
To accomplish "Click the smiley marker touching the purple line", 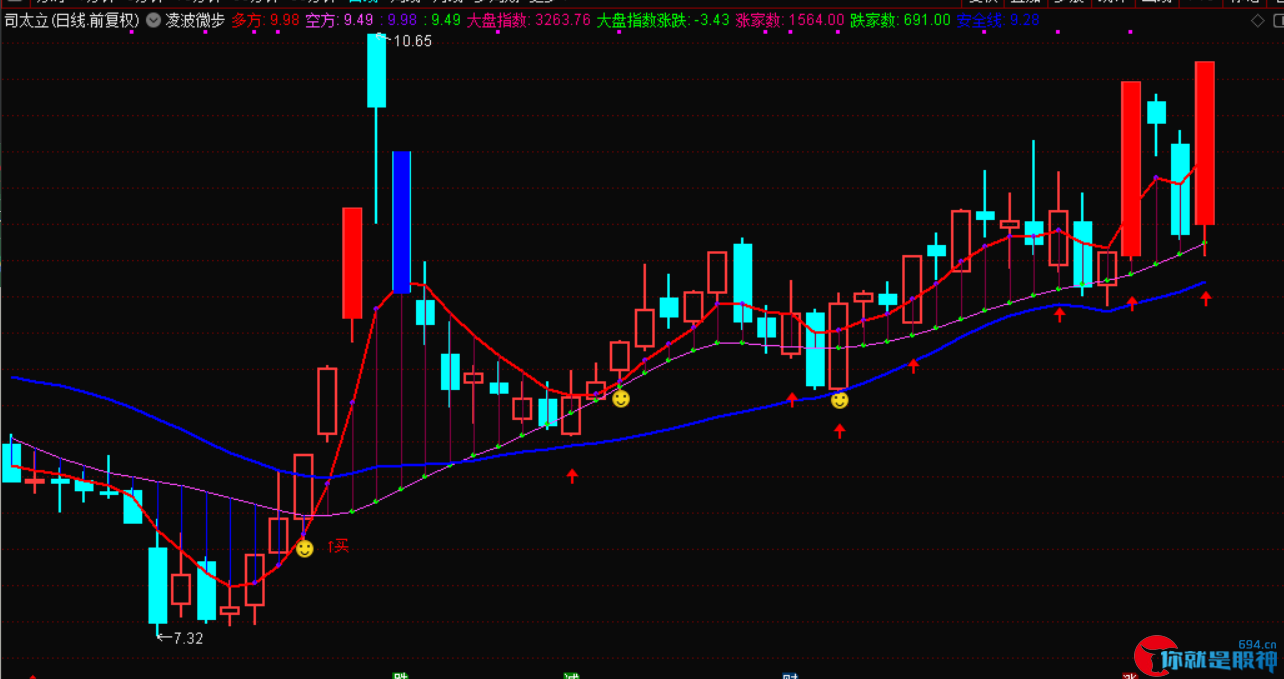I will tap(621, 399).
